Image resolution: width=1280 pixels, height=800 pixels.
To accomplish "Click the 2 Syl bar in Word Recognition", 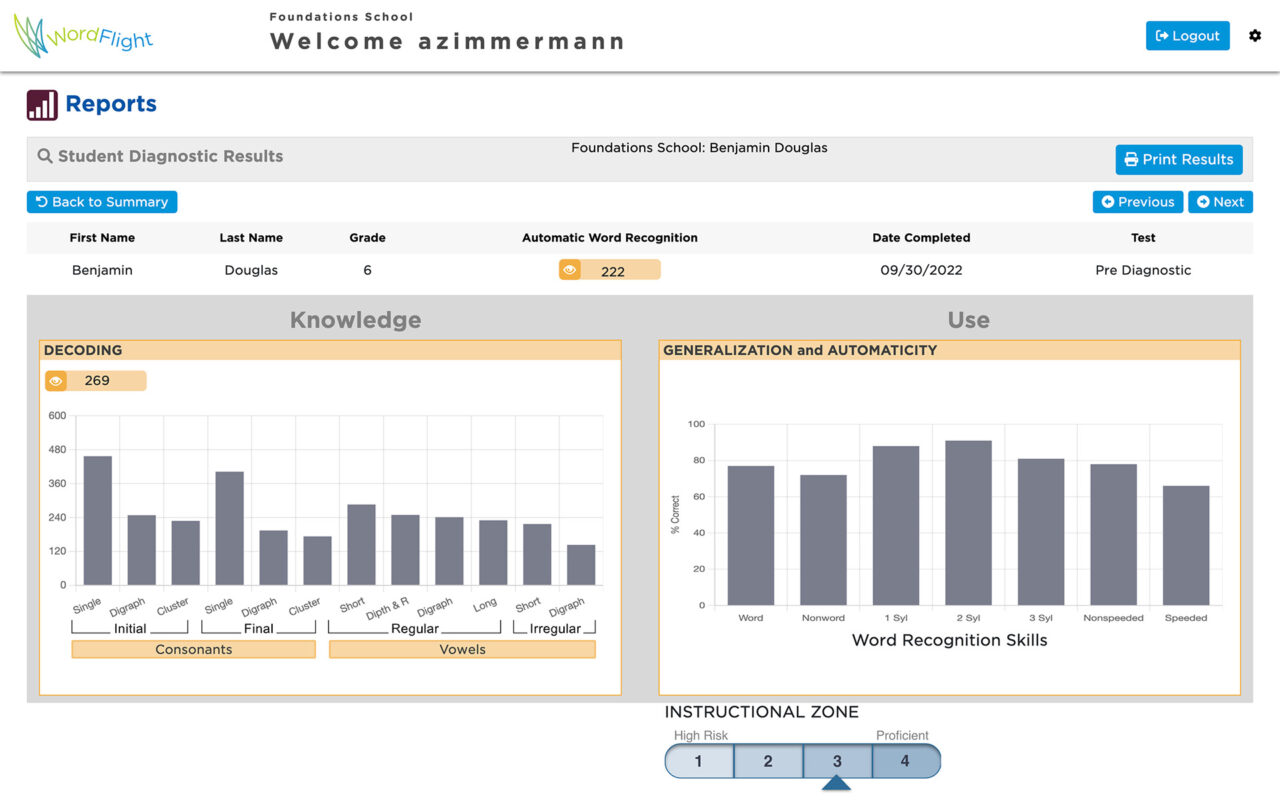I will [x=968, y=523].
